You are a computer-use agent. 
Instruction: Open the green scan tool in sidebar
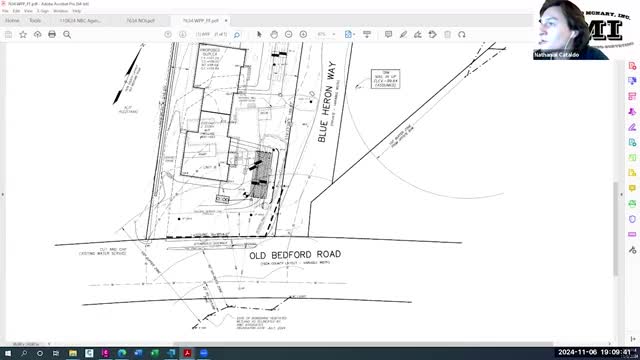tap(632, 203)
